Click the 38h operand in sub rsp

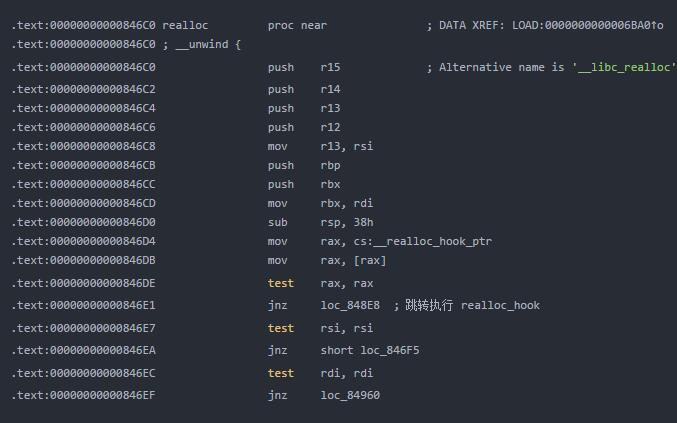pos(363,222)
